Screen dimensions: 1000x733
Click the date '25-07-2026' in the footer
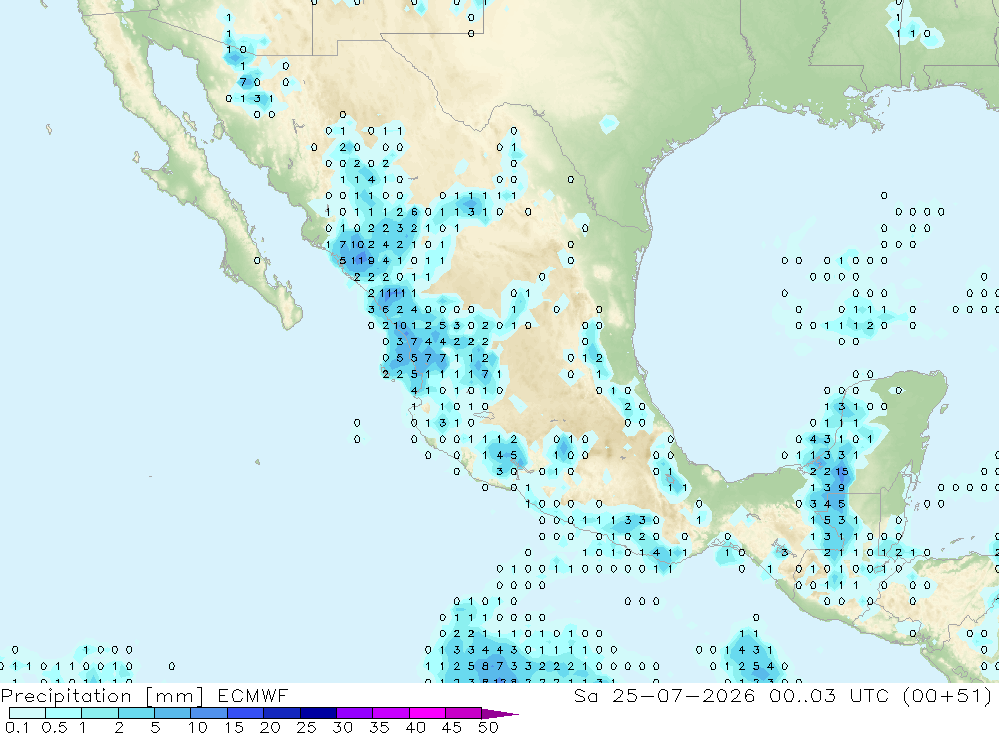click(684, 695)
